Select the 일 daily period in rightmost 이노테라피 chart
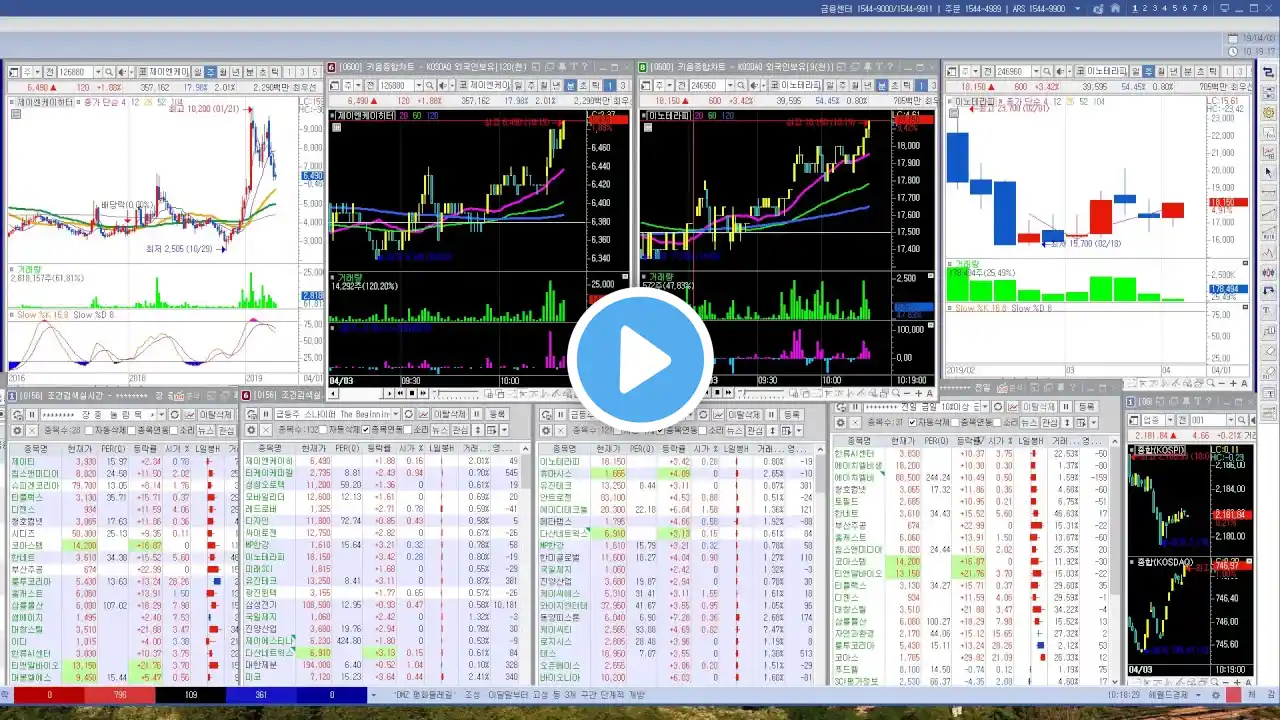This screenshot has height=720, width=1280. click(x=1136, y=72)
